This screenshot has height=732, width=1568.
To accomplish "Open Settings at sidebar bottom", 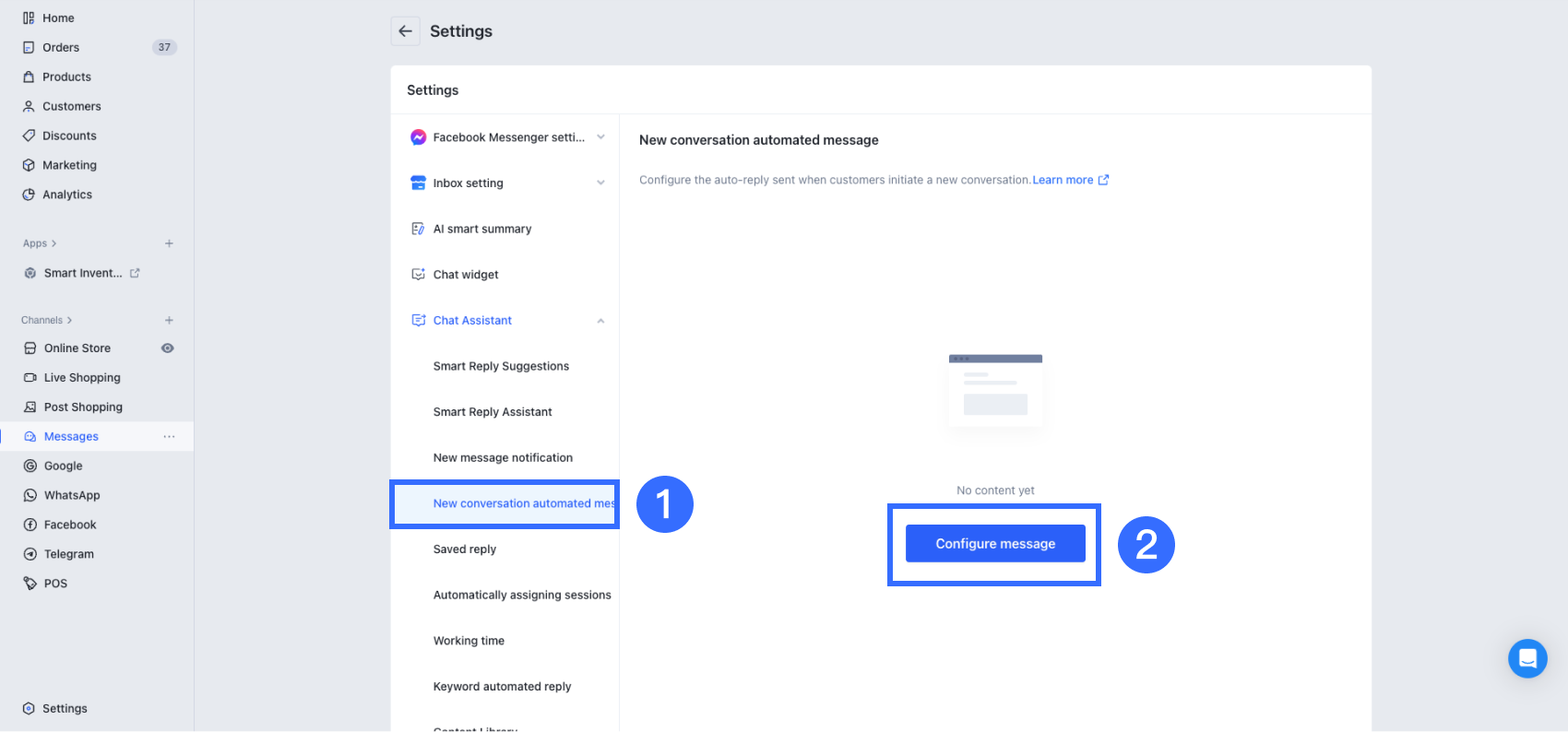I will pos(65,708).
